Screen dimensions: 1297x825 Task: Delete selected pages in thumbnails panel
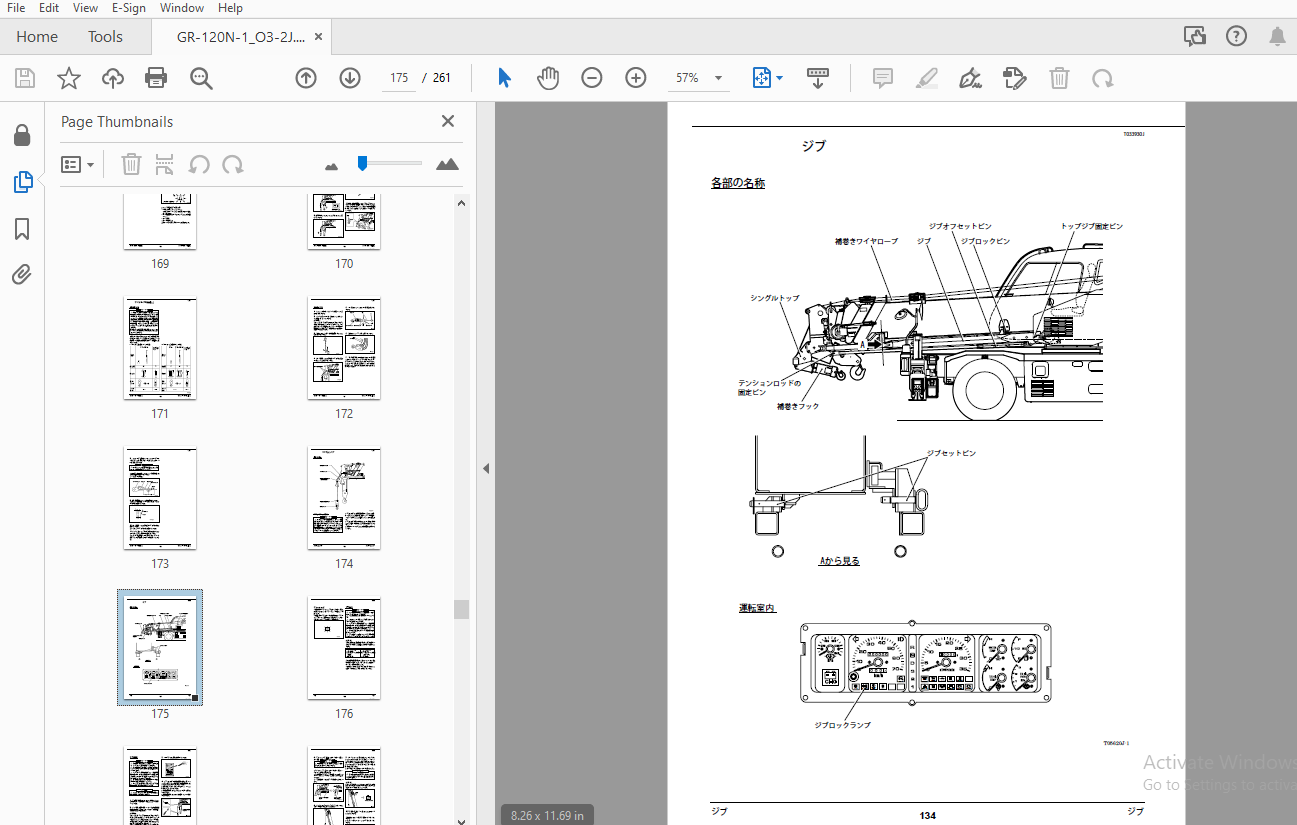[x=132, y=164]
